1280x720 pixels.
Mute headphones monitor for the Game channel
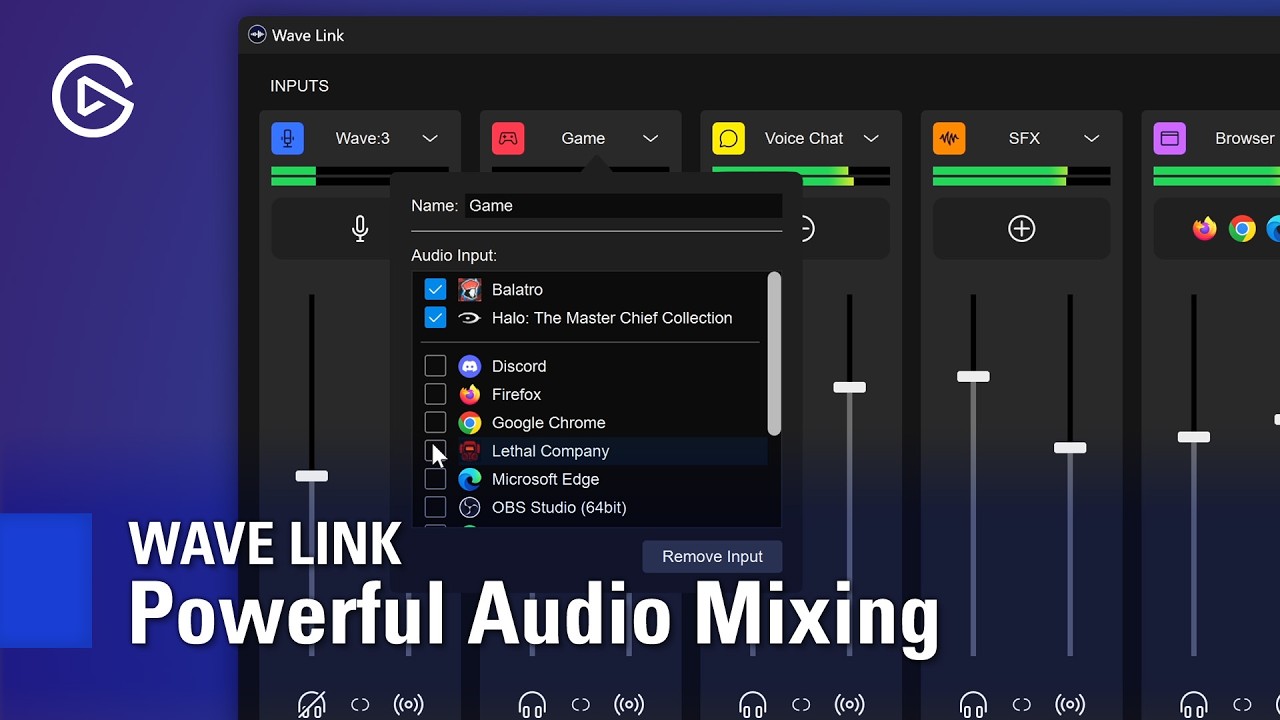pos(532,705)
